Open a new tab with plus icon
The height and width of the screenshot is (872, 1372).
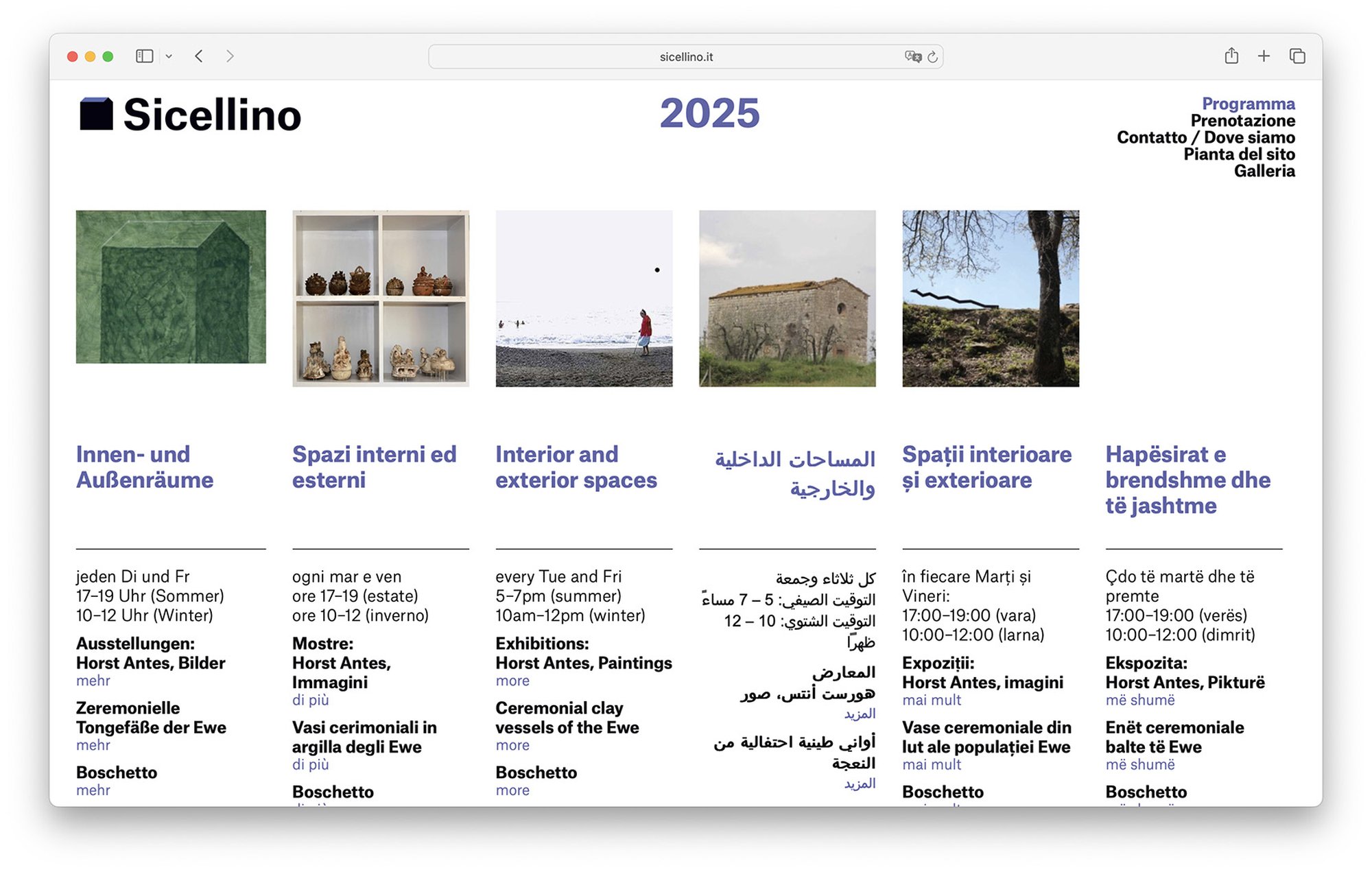tap(1264, 56)
